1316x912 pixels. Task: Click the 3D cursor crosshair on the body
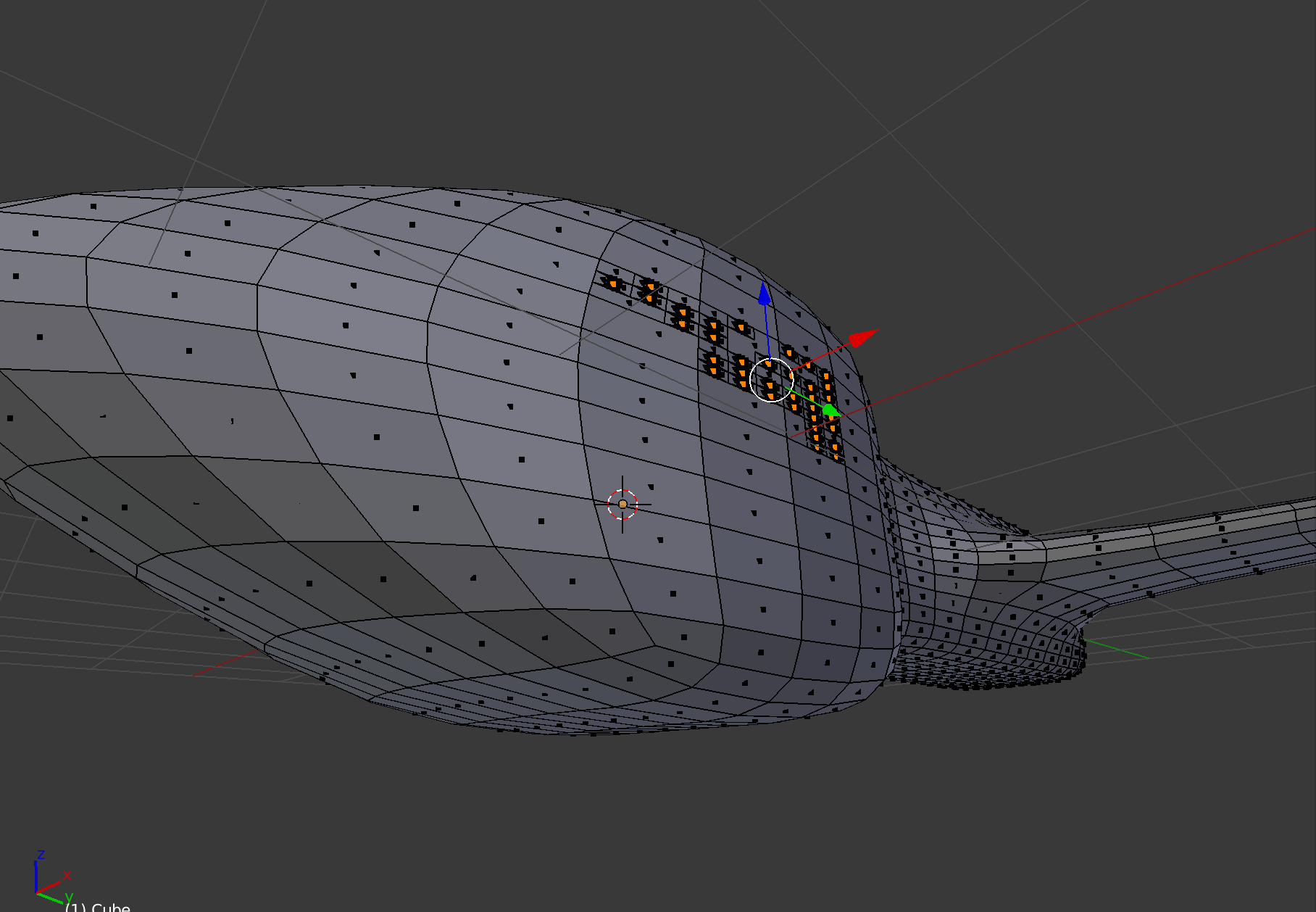(x=622, y=504)
